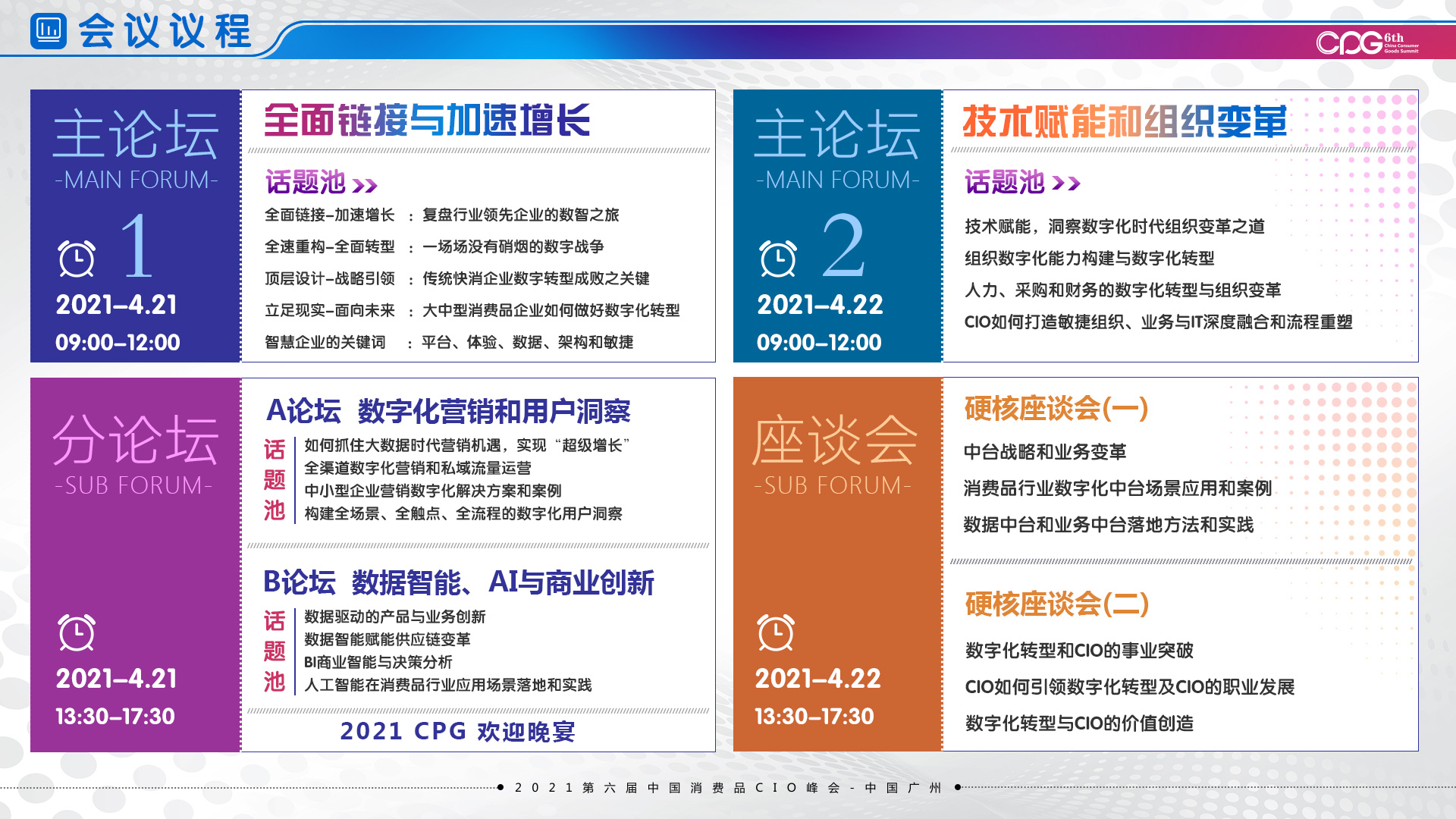The width and height of the screenshot is (1456, 819).
Task: Click the double chevron beside first 话题池
Action: coord(365,186)
